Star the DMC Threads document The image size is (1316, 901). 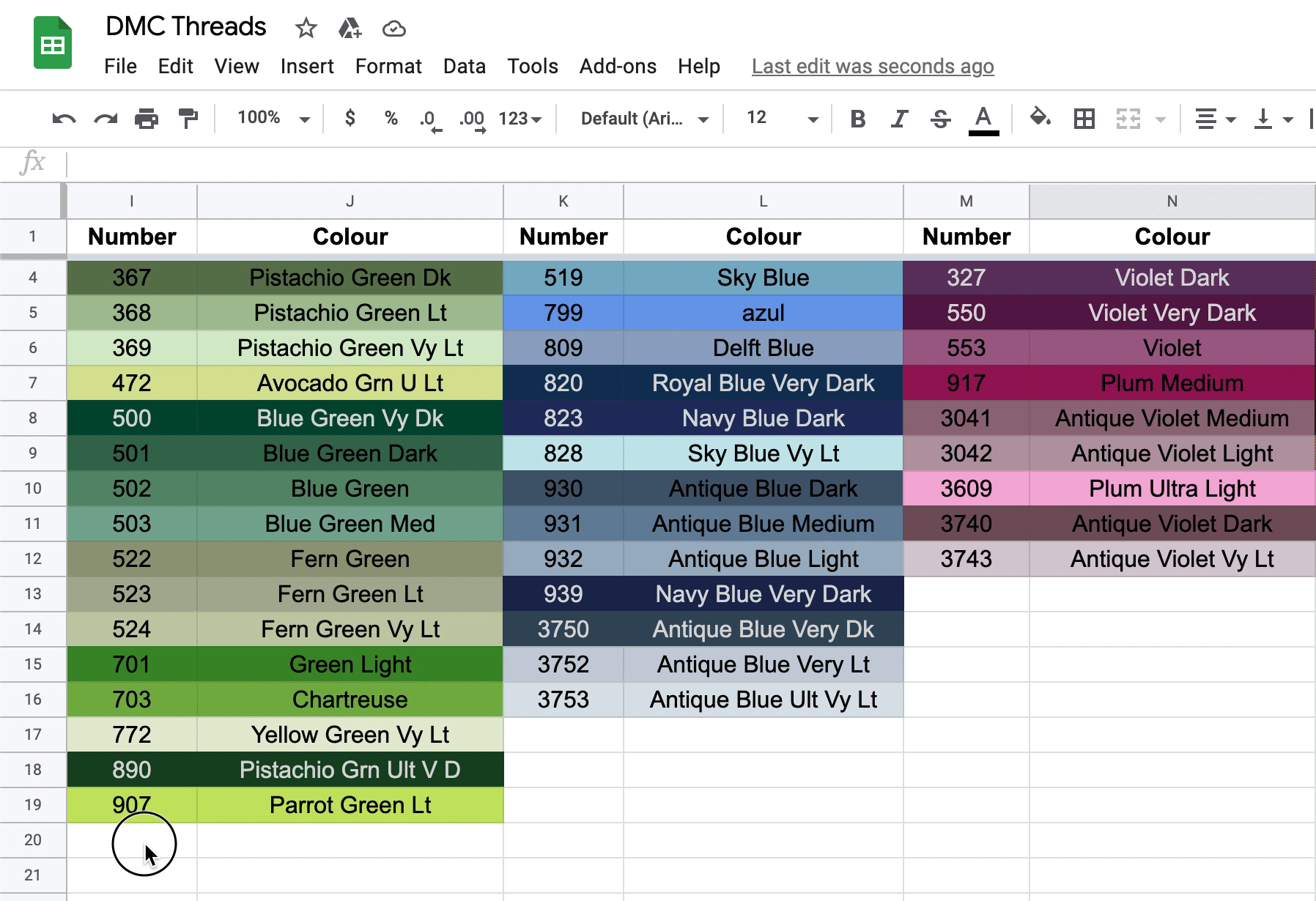pyautogui.click(x=306, y=29)
